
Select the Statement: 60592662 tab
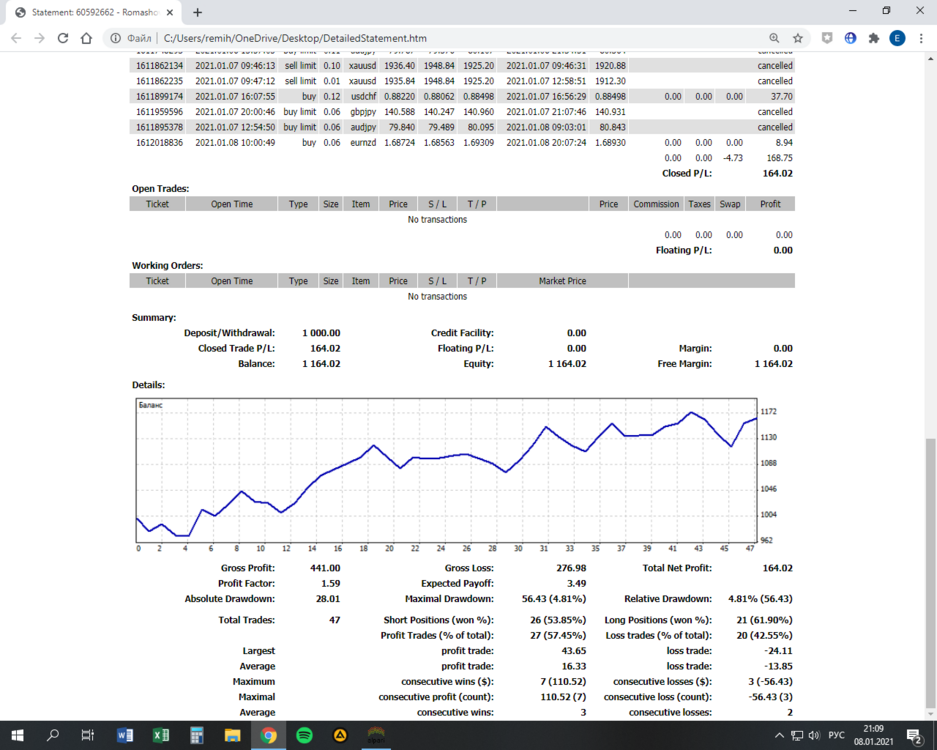tap(94, 13)
